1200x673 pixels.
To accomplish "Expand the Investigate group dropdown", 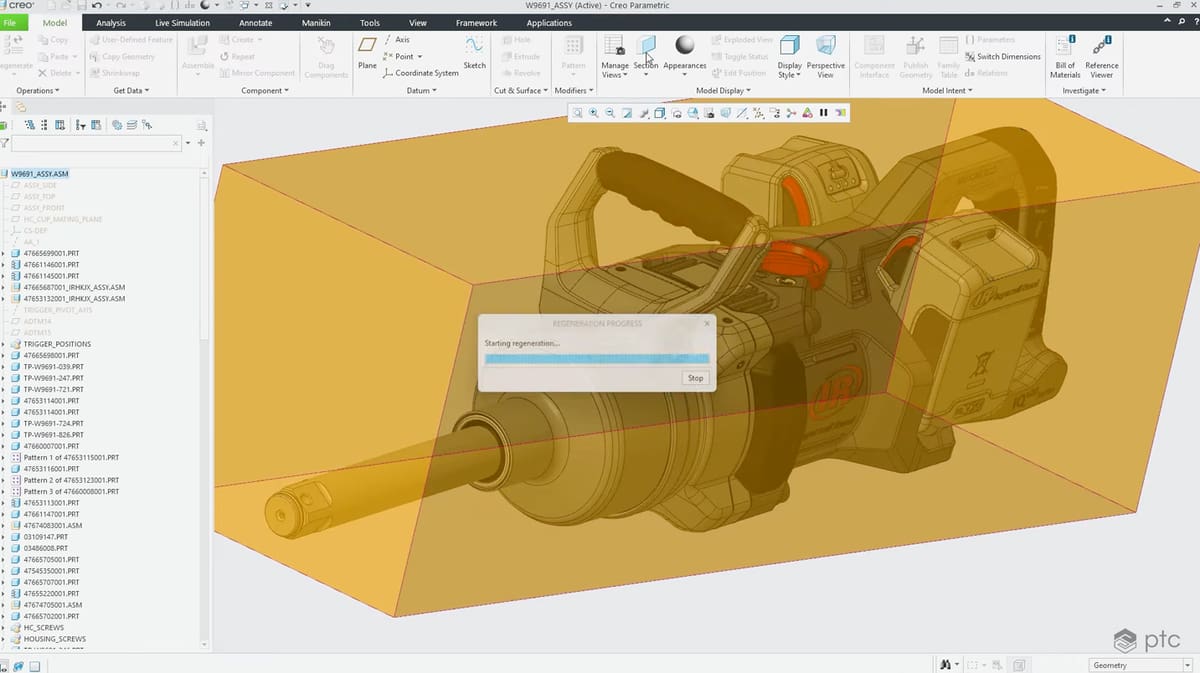I will tap(1084, 91).
